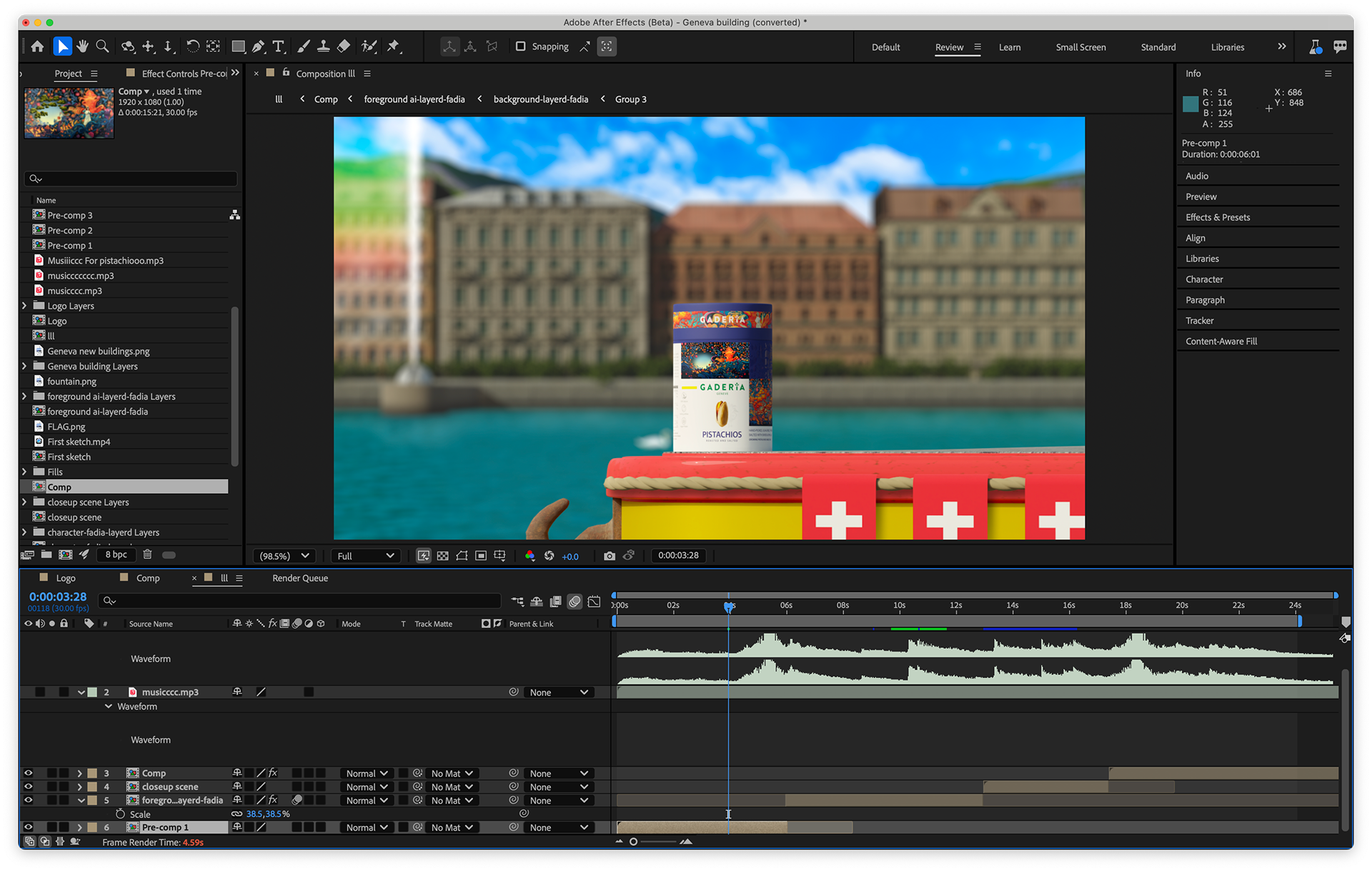This screenshot has height=871, width=1372.
Task: Switch to the Default workspace
Action: pyautogui.click(x=885, y=47)
